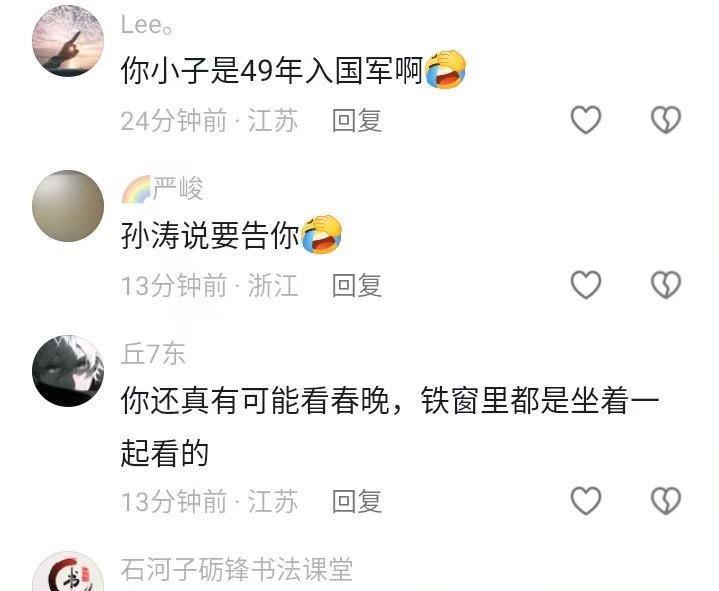Open 严峻's blurred avatar profile
The width and height of the screenshot is (719, 591).
click(x=68, y=206)
